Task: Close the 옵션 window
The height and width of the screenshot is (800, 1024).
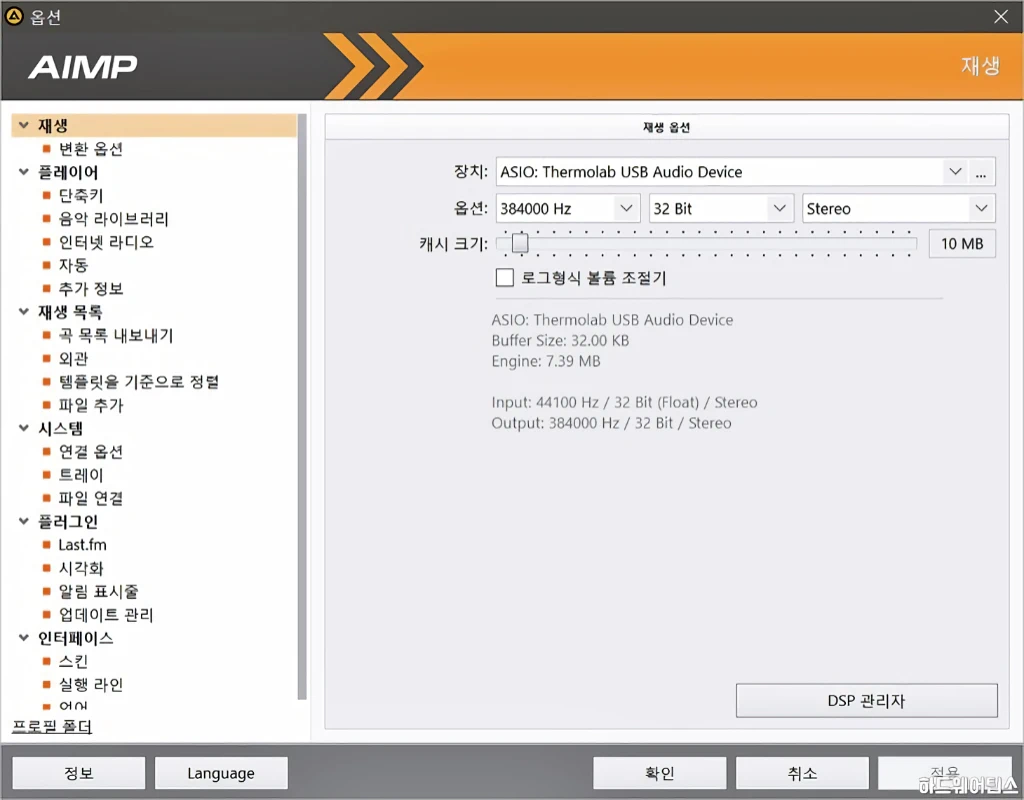Action: click(x=1001, y=16)
